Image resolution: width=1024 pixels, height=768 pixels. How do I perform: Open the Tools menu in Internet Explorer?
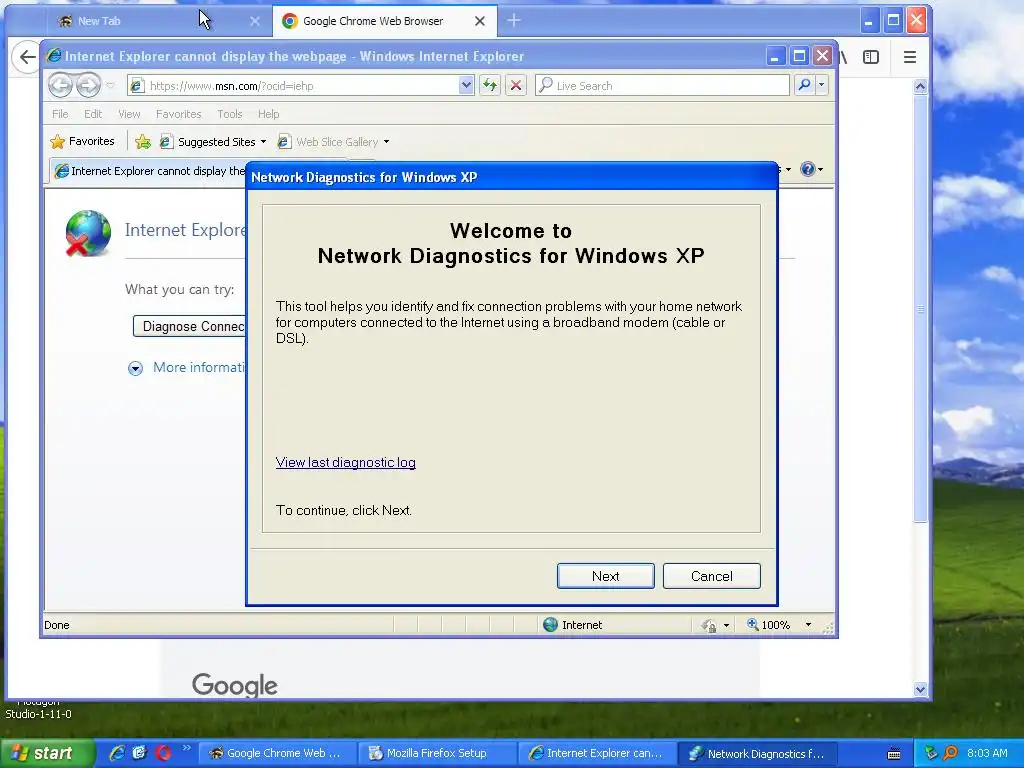click(229, 114)
